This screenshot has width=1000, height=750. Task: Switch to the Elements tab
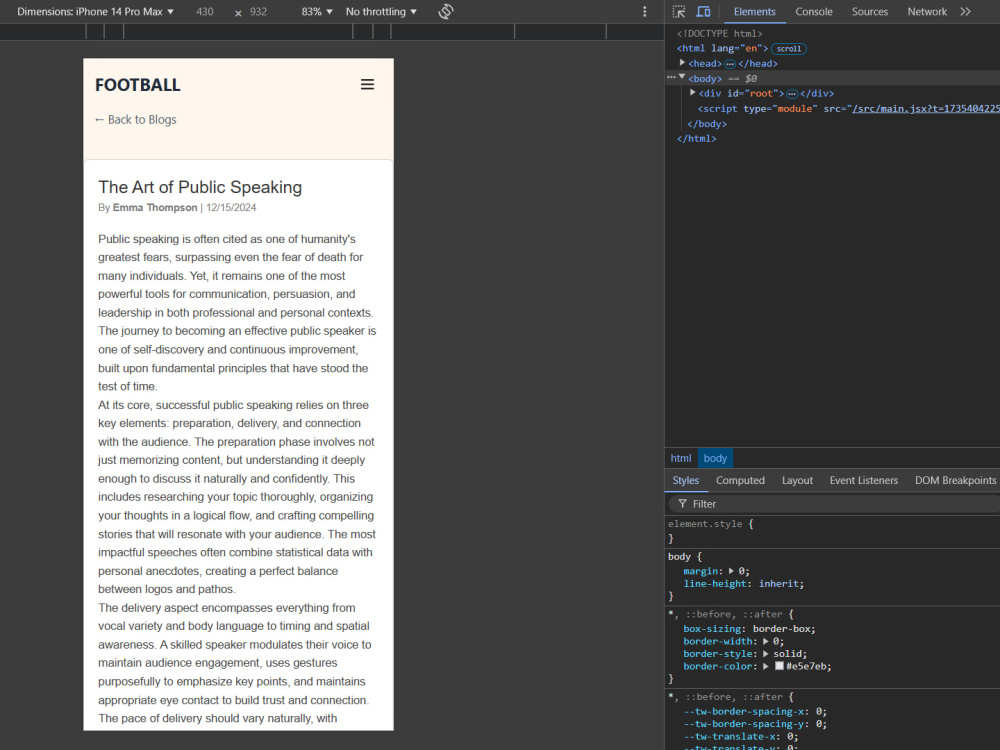click(754, 11)
